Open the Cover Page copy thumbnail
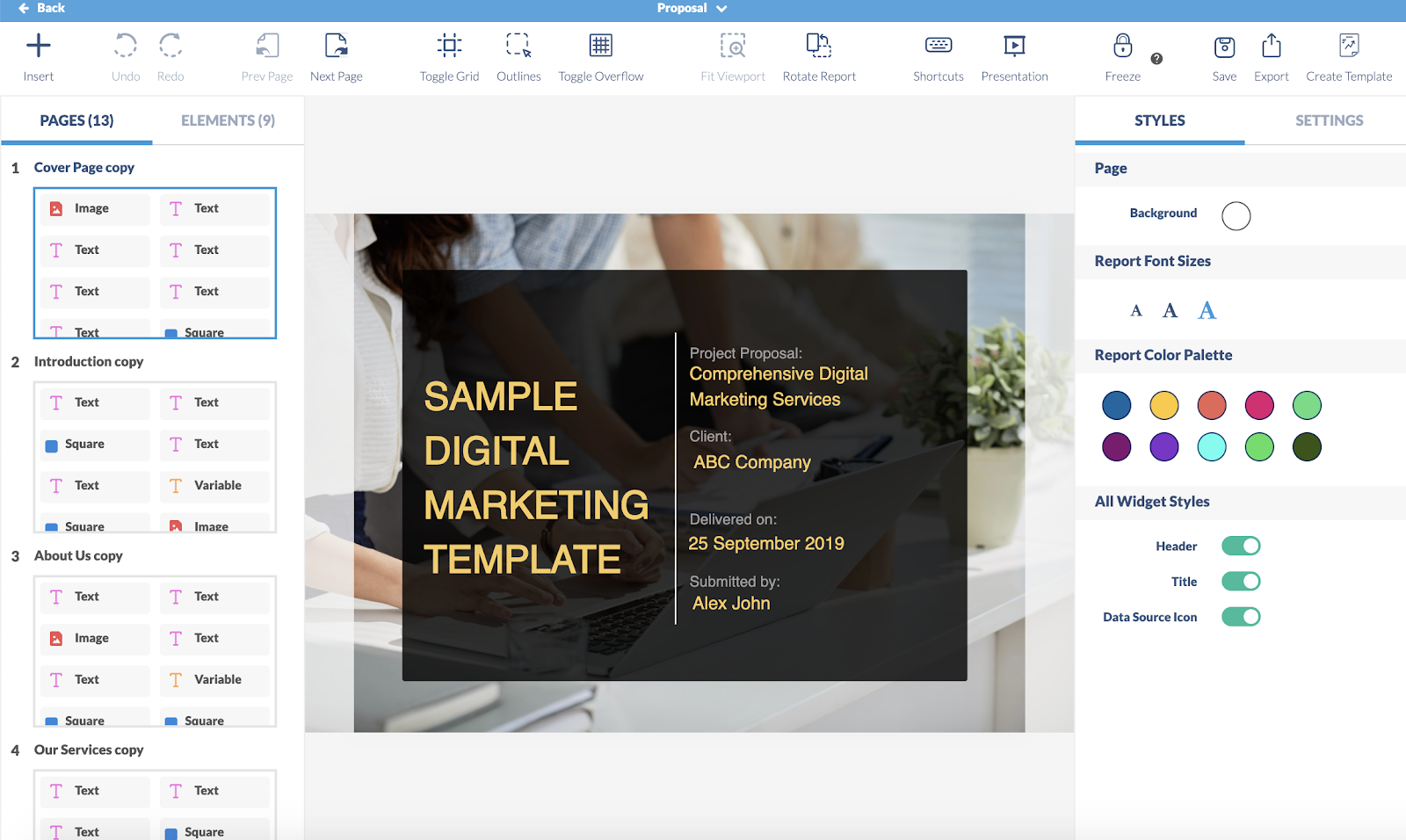 (155, 263)
